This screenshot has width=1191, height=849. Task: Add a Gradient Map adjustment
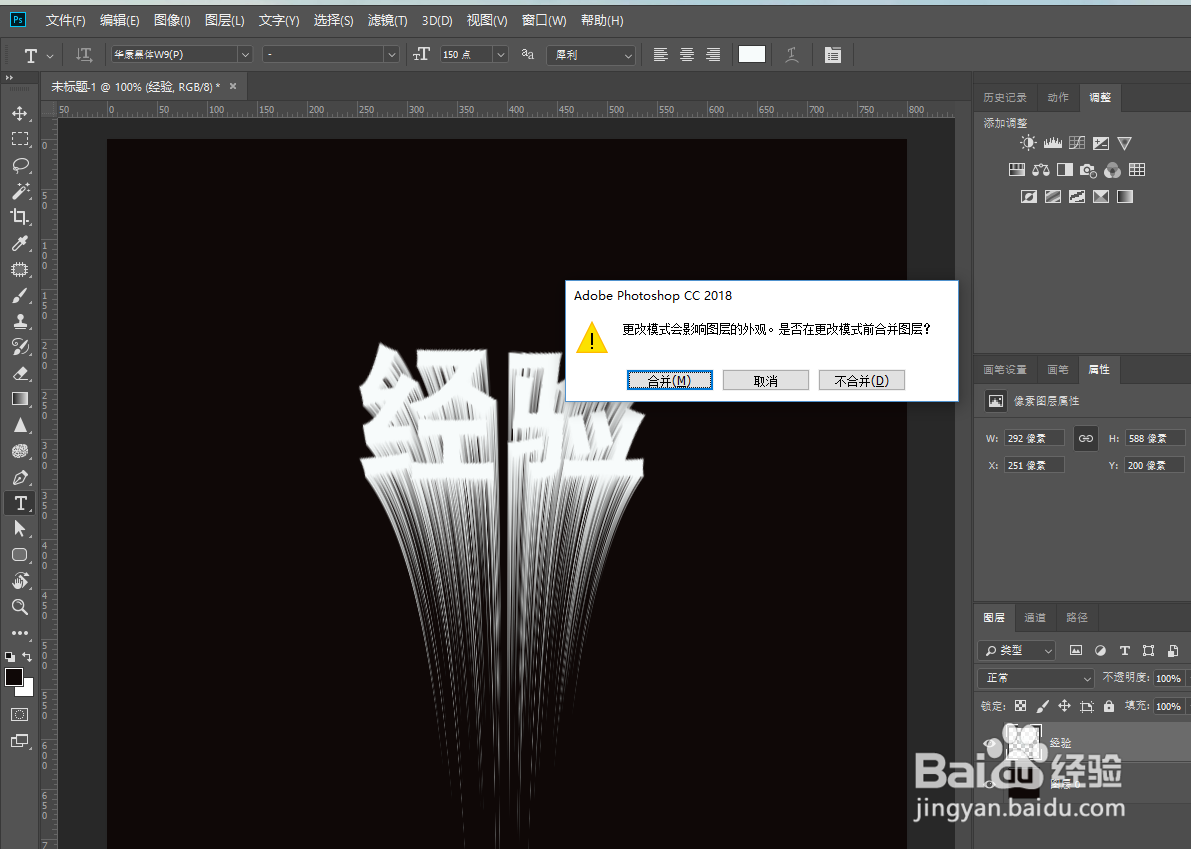[1125, 197]
